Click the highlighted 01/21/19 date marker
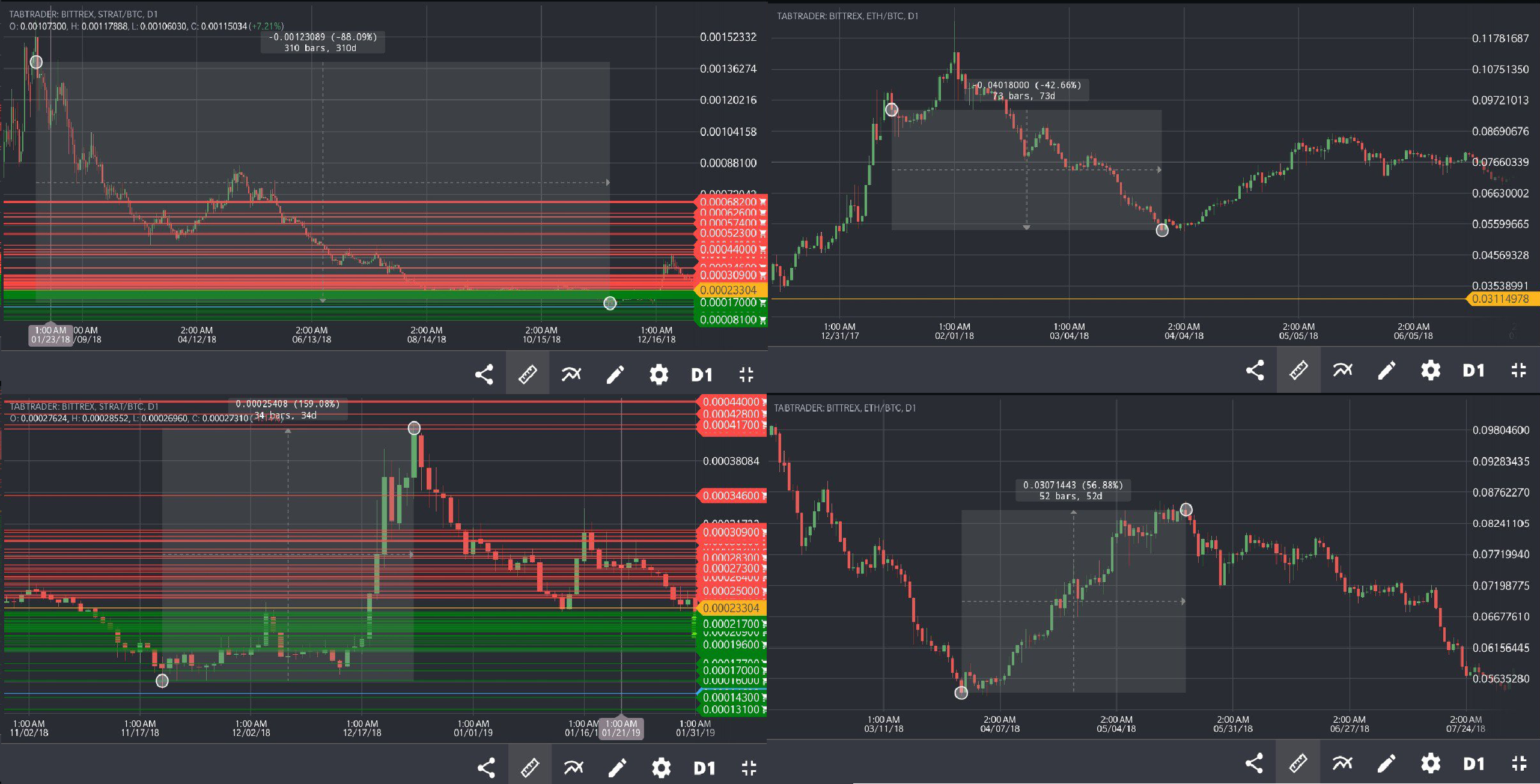 pyautogui.click(x=621, y=728)
